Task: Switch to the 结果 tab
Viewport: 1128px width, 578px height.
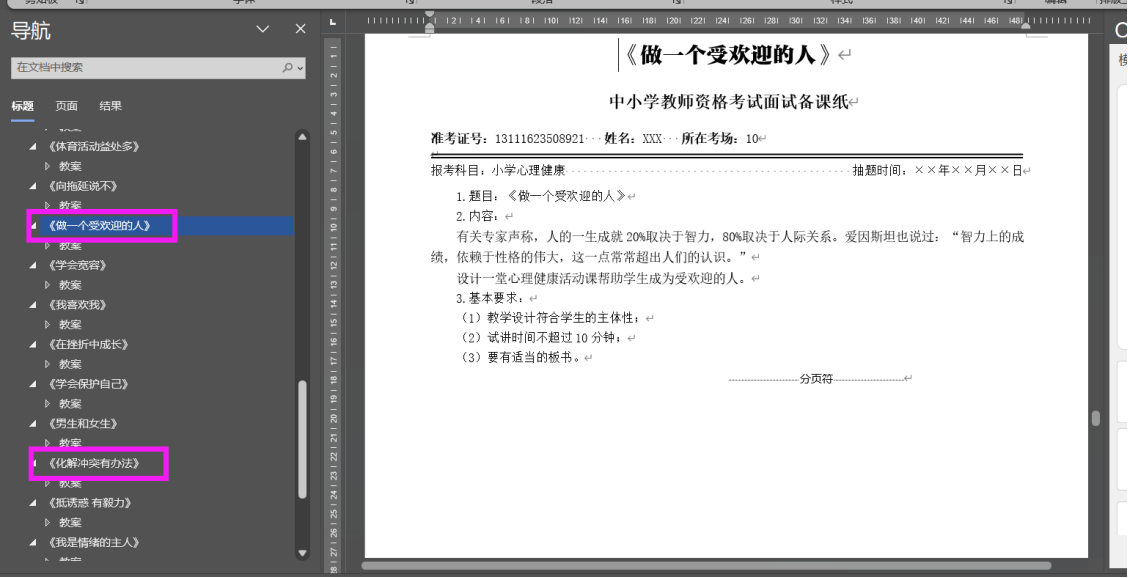Action: (x=110, y=105)
